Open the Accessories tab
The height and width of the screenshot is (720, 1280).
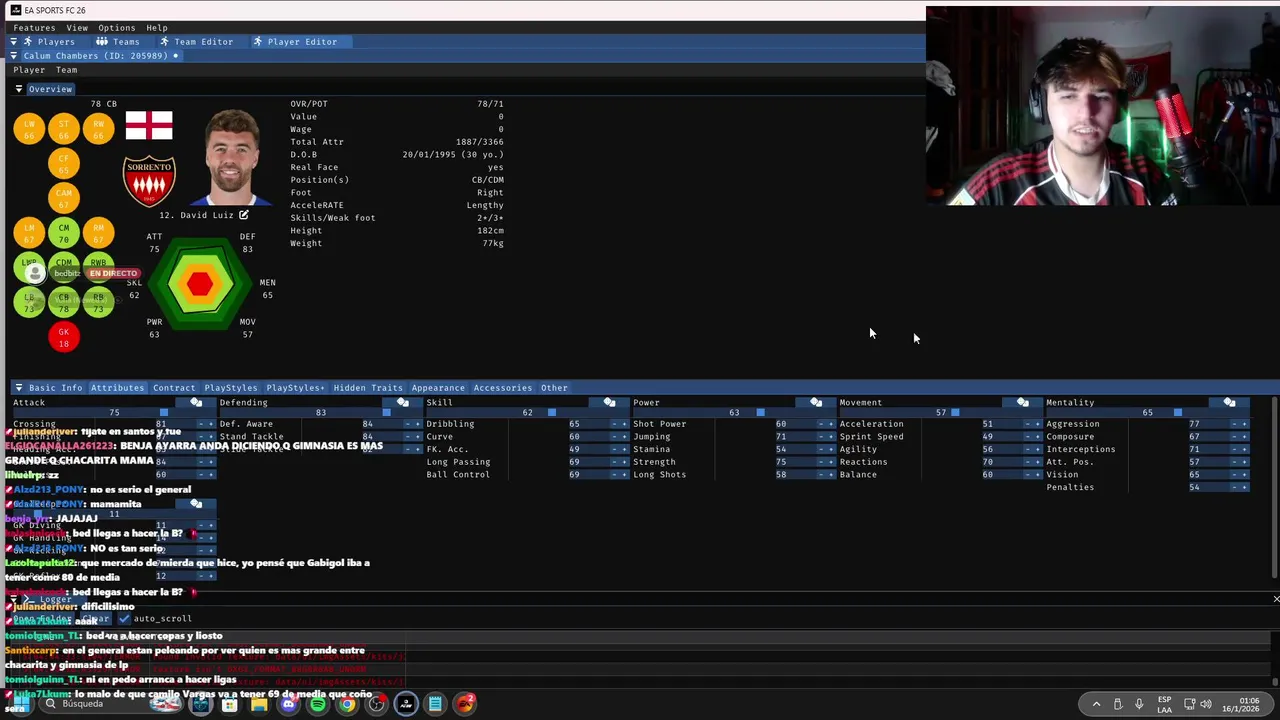(x=503, y=388)
